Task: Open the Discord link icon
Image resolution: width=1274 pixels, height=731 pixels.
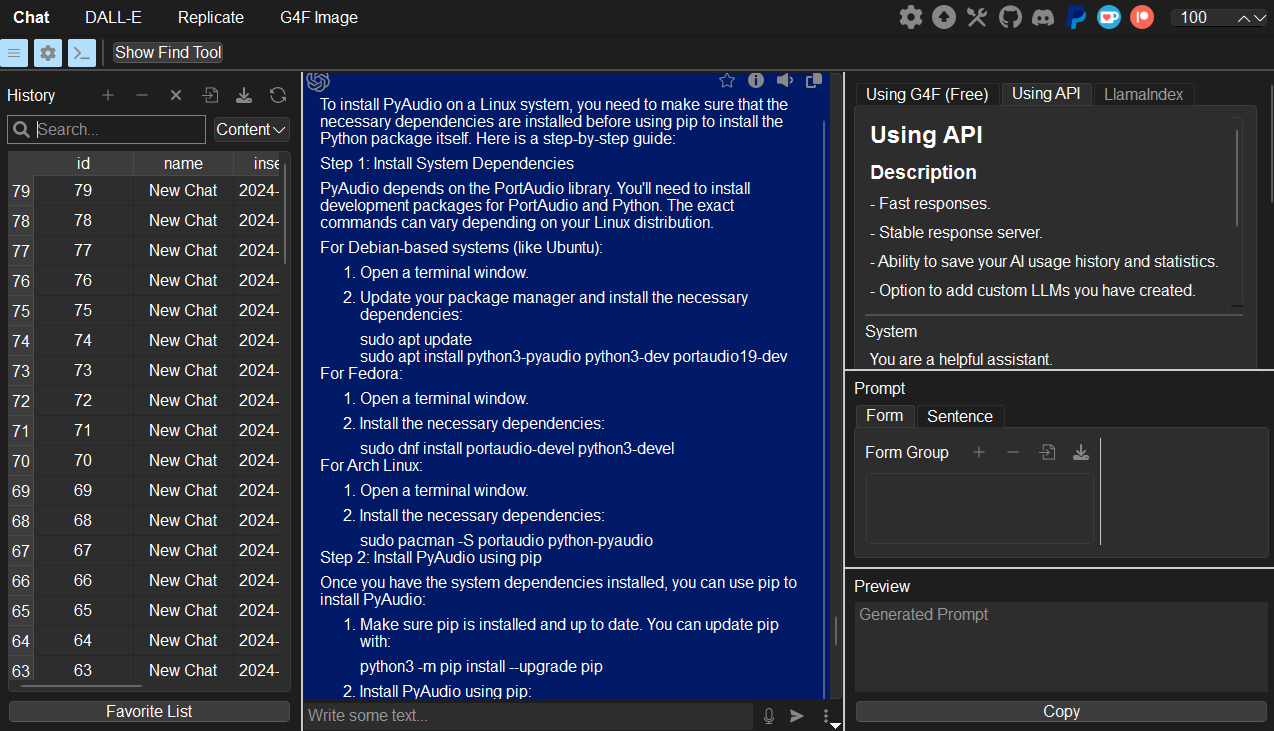Action: pyautogui.click(x=1043, y=17)
